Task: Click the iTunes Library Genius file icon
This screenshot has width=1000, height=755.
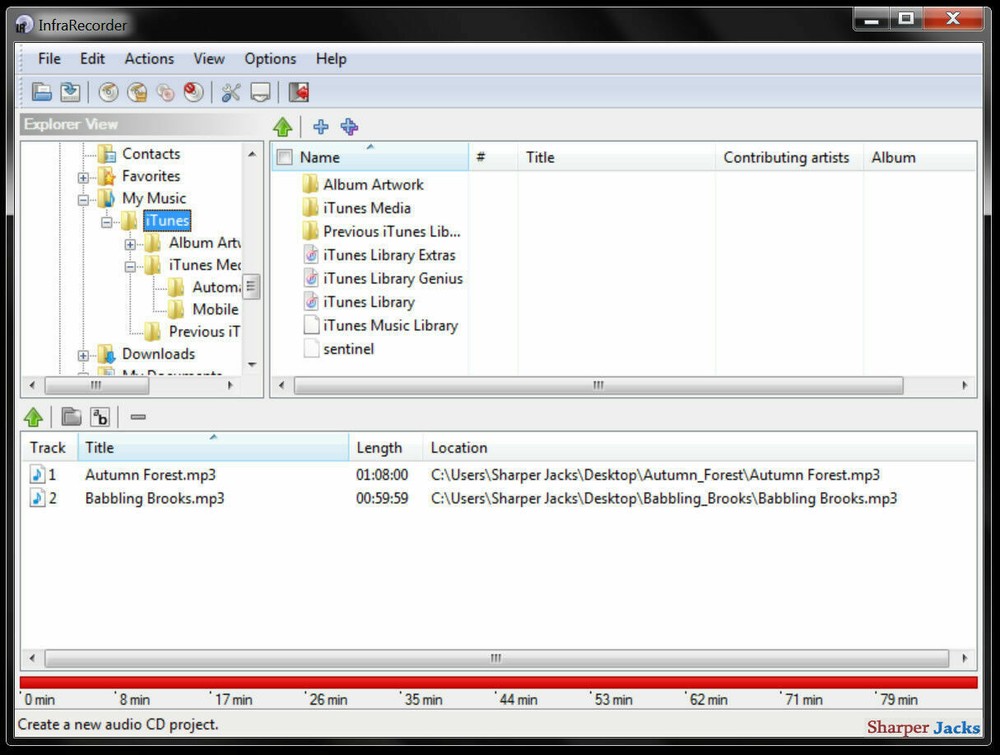Action: pos(311,278)
